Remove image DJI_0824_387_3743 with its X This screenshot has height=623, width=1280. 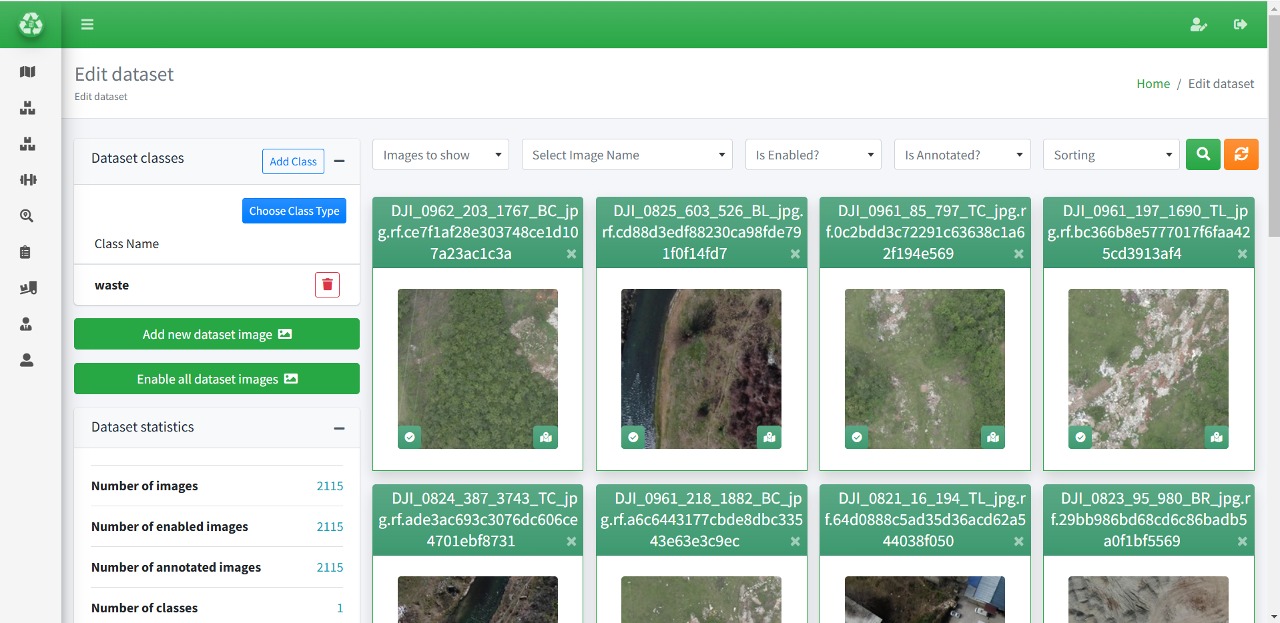click(x=572, y=541)
